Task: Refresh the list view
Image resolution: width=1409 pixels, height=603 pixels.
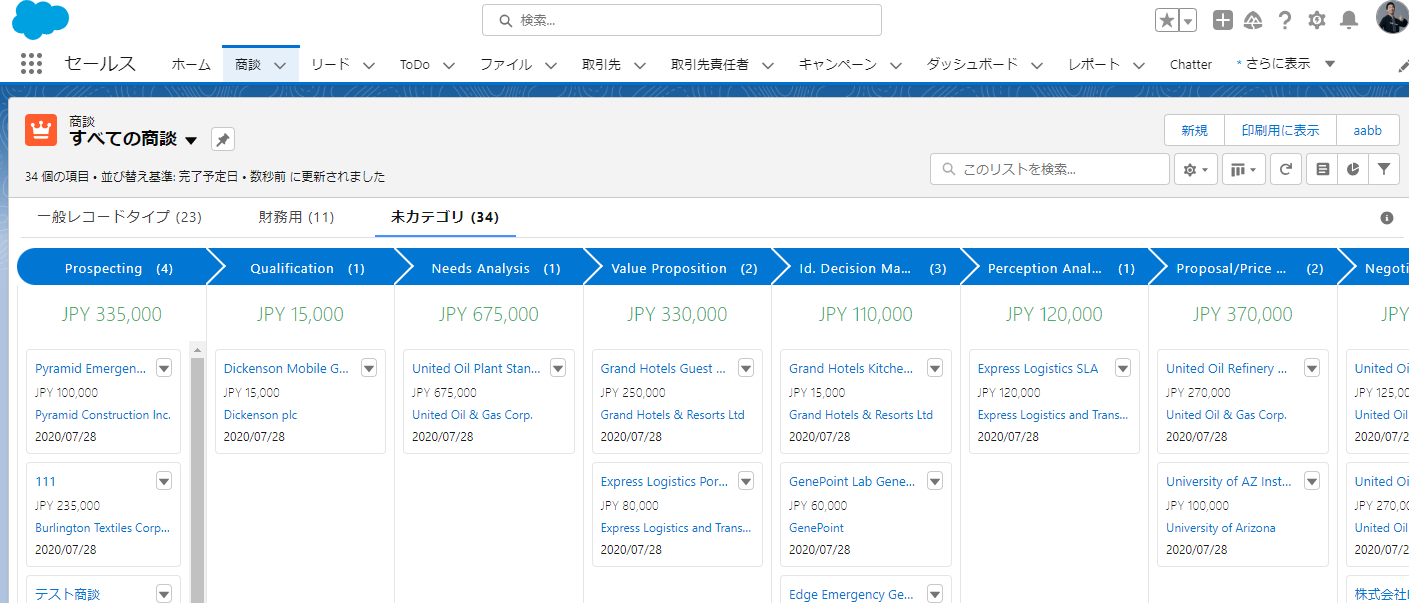Action: (x=1286, y=170)
